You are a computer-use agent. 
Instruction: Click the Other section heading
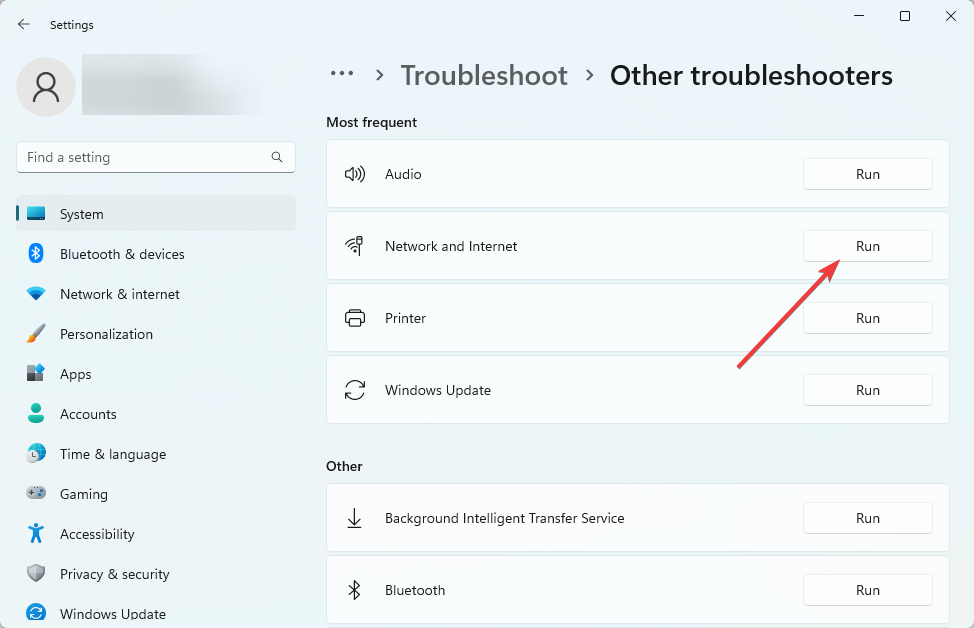(344, 466)
